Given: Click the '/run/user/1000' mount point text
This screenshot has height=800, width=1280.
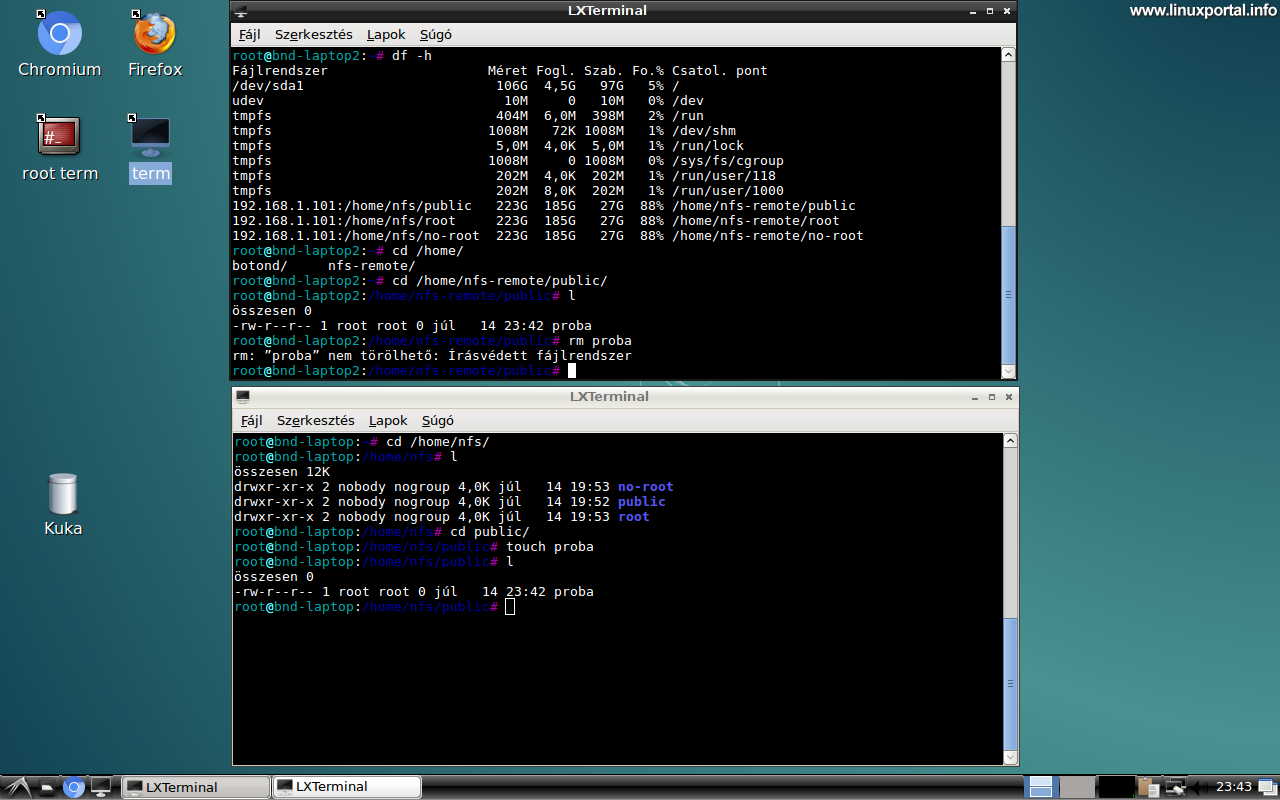Looking at the screenshot, I should 728,191.
